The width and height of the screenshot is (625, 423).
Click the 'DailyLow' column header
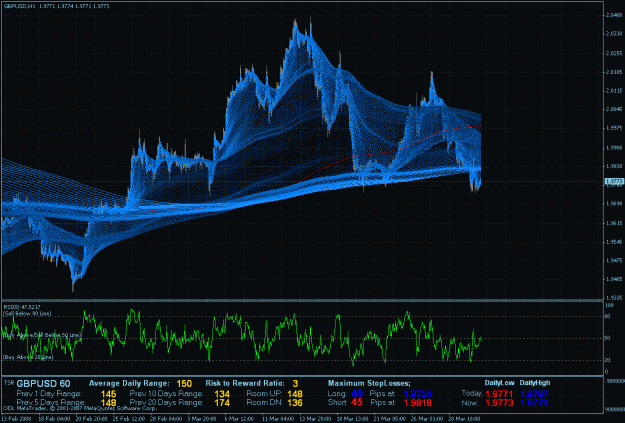[x=499, y=383]
